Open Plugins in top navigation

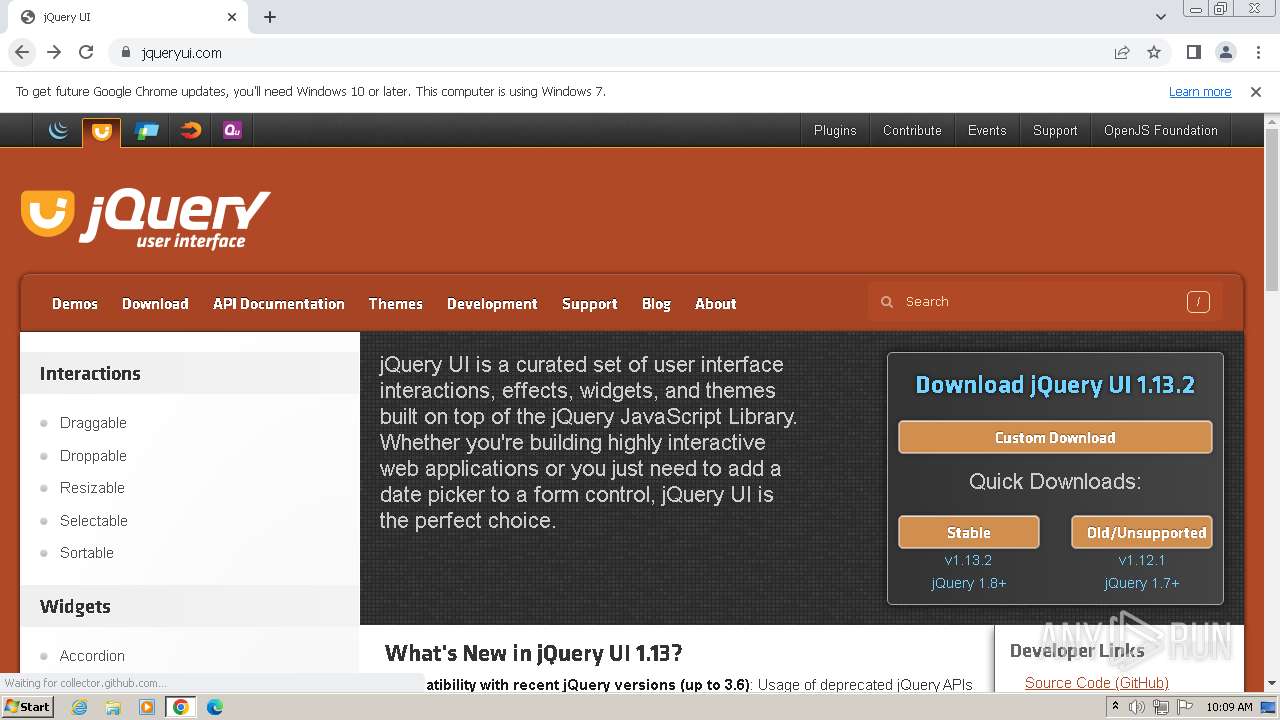pyautogui.click(x=835, y=131)
